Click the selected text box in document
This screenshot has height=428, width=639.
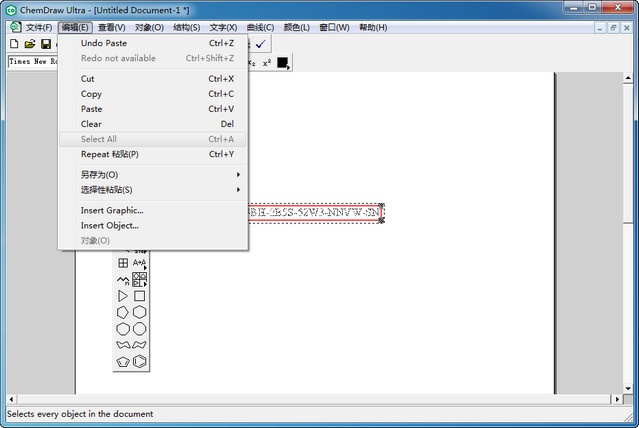315,212
